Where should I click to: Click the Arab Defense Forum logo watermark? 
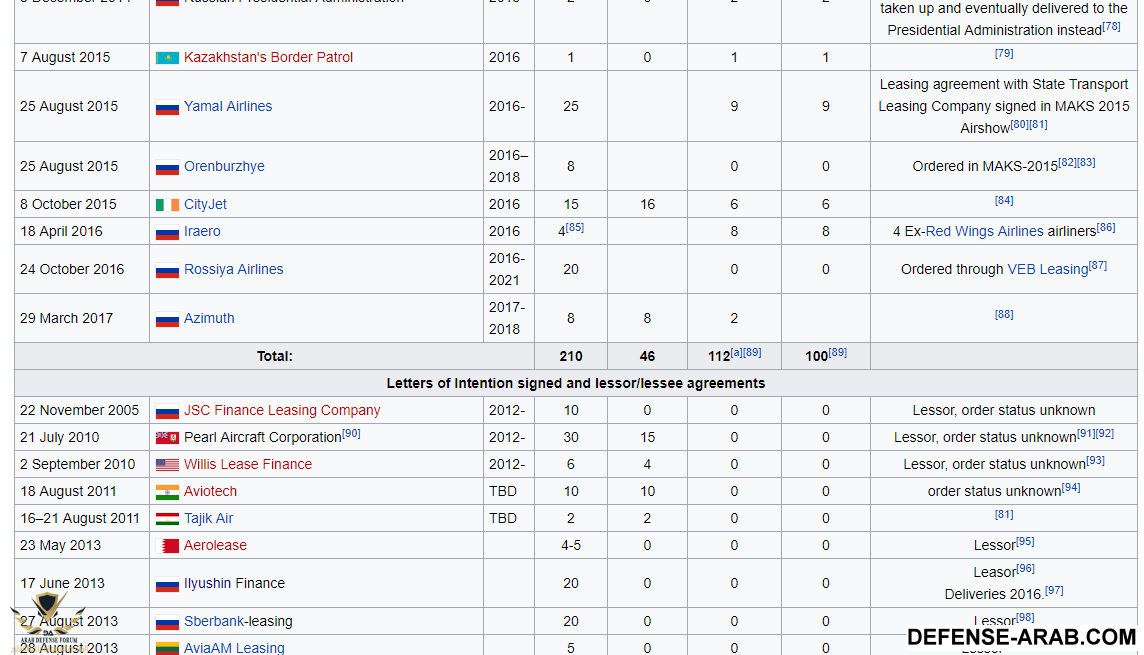(x=47, y=618)
